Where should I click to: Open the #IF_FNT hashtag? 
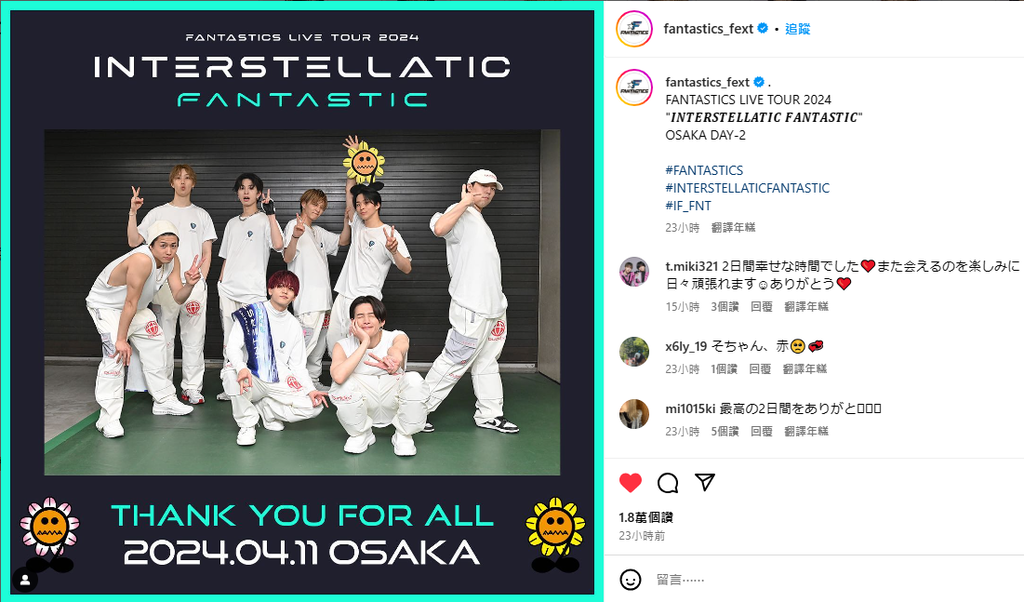tap(688, 206)
